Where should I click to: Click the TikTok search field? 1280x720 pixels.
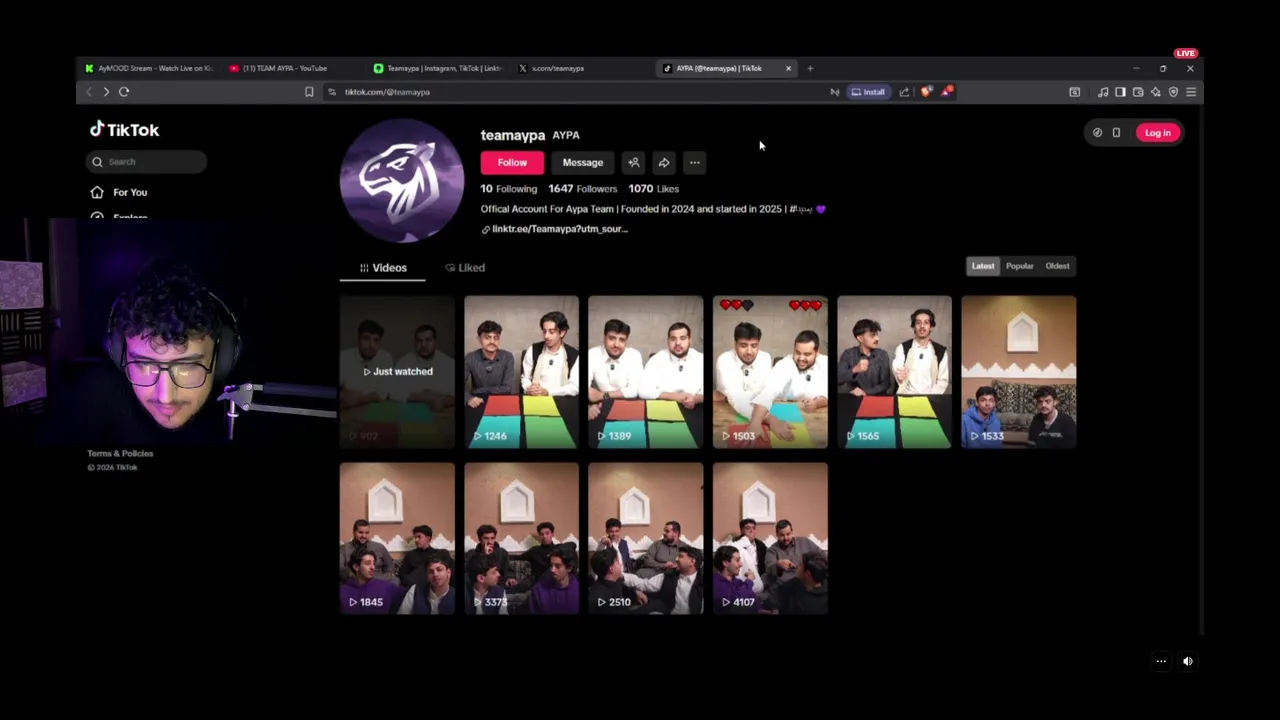click(x=147, y=162)
